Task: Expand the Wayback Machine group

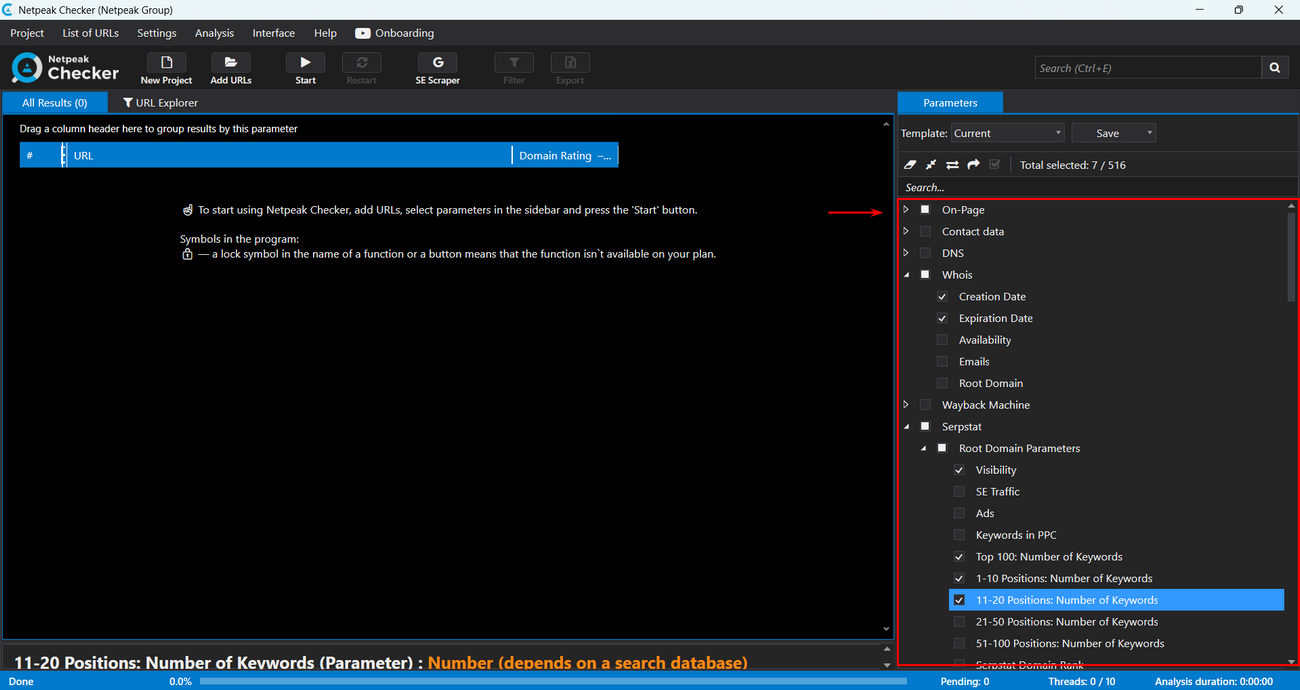Action: click(x=906, y=405)
